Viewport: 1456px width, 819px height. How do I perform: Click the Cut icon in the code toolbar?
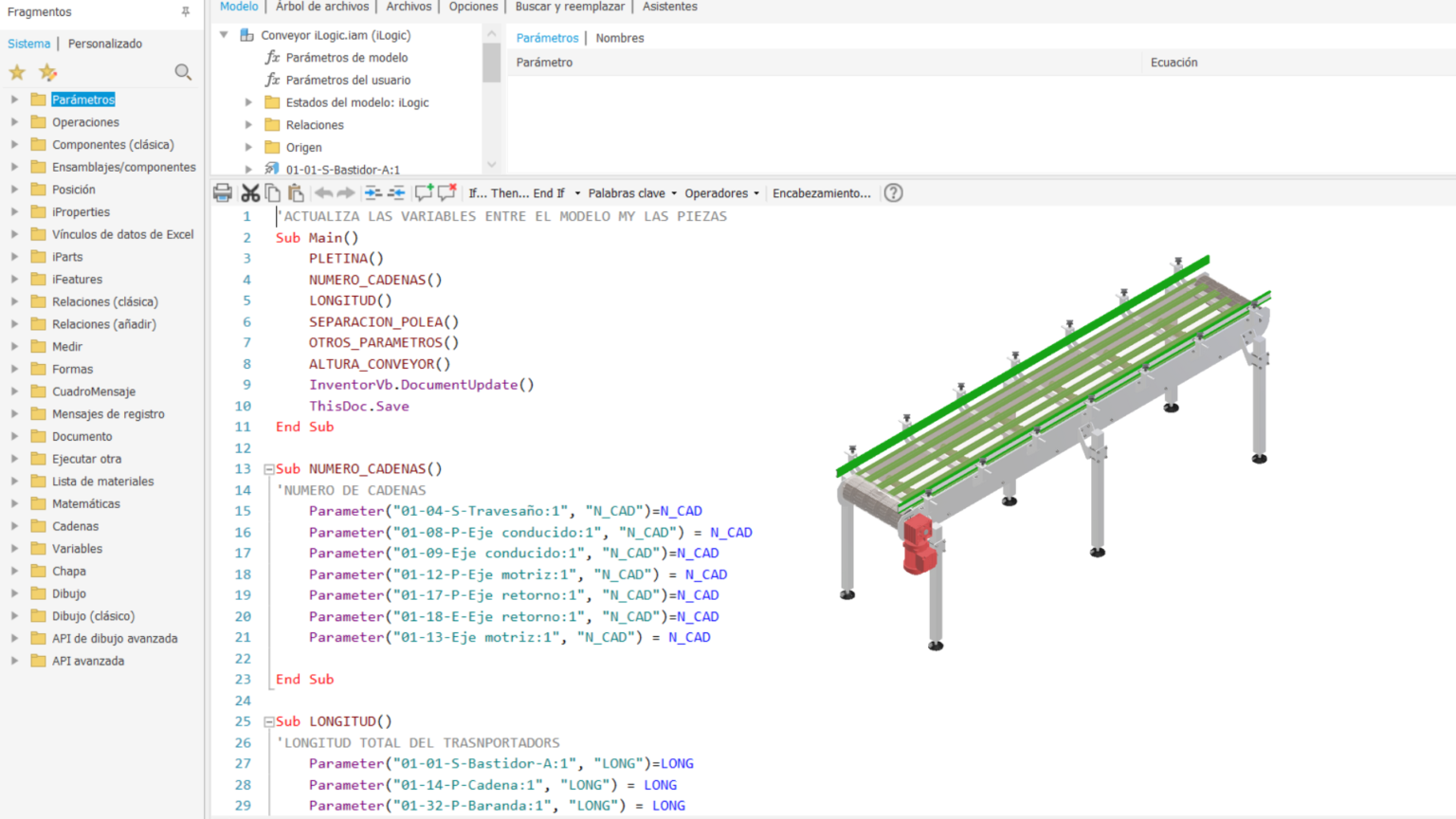(x=250, y=192)
